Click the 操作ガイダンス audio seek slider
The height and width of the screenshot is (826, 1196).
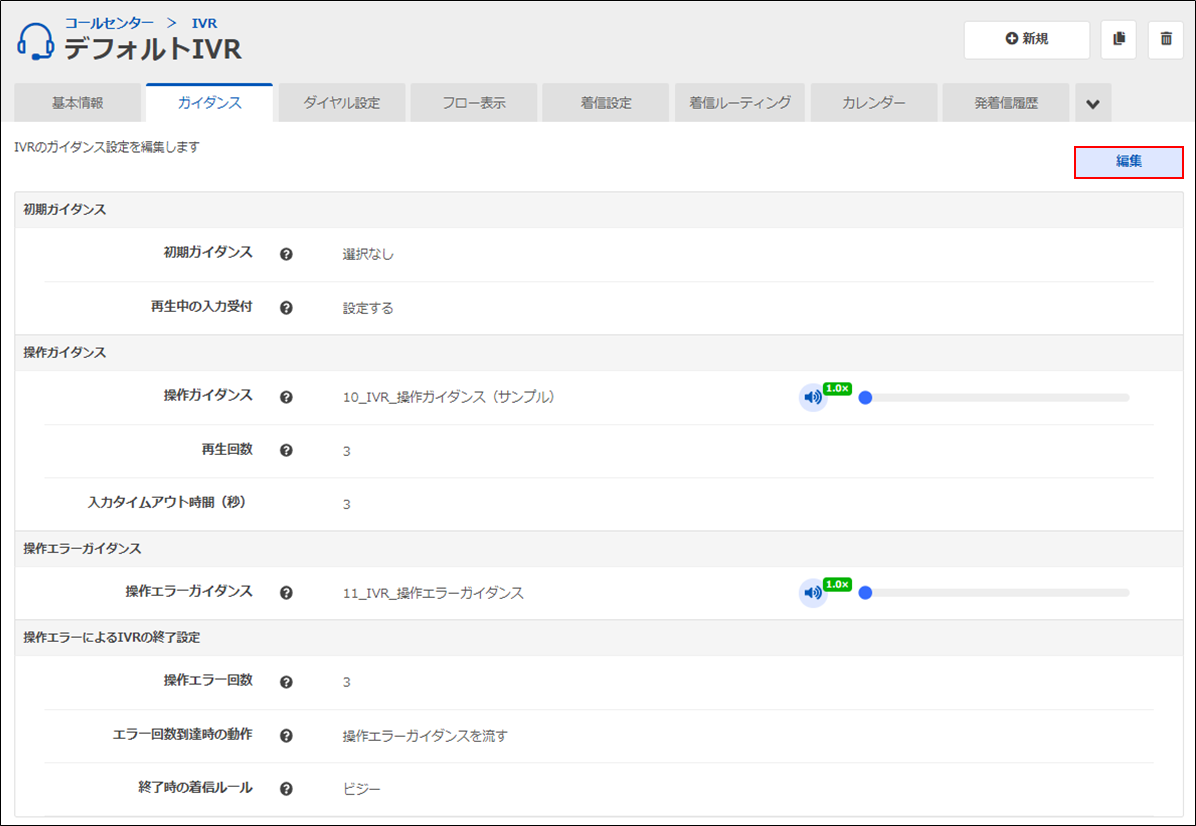point(996,397)
